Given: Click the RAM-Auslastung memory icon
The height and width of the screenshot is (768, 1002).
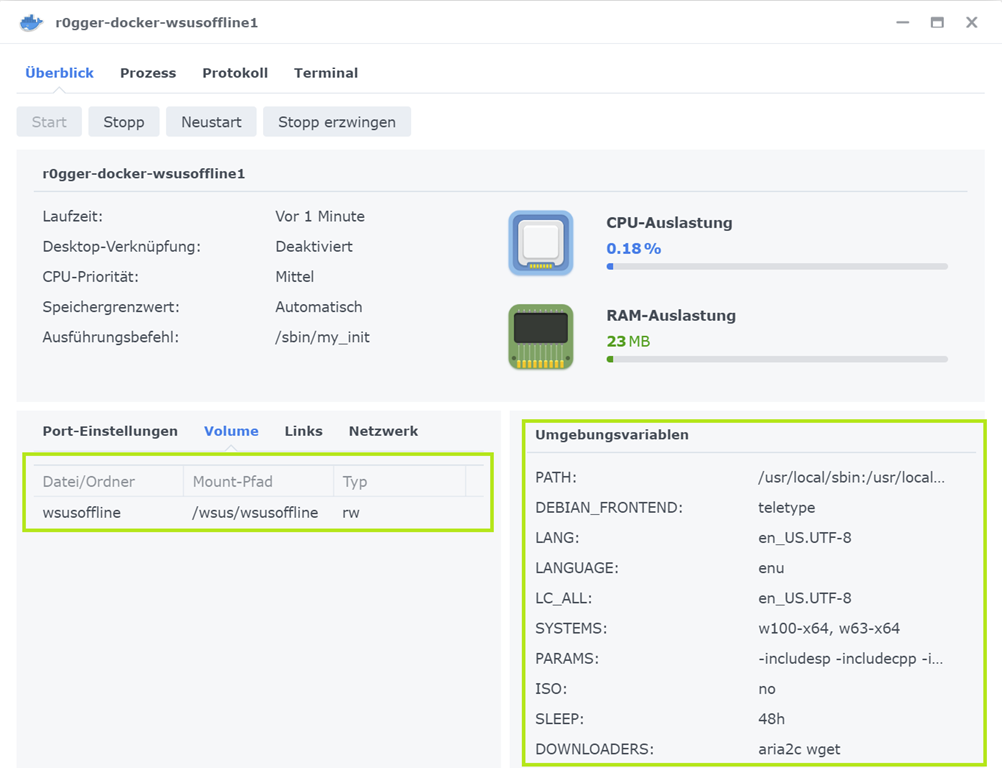Looking at the screenshot, I should pyautogui.click(x=540, y=337).
